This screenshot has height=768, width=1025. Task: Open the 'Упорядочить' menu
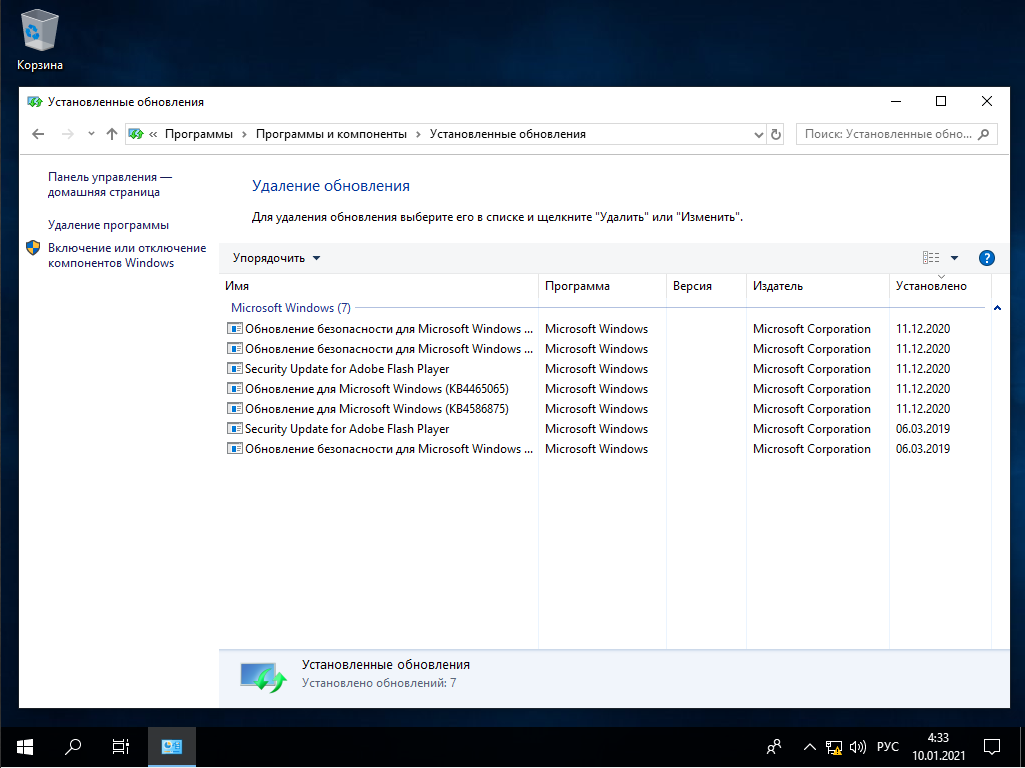277,258
